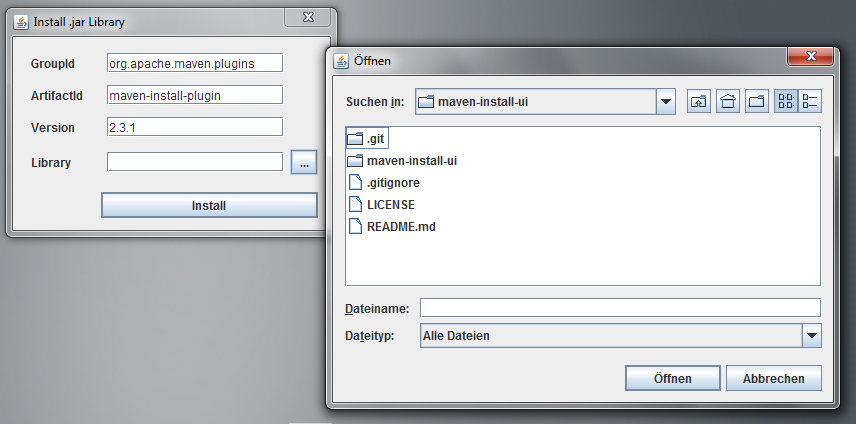
Task: Create a new folder icon
Action: click(x=757, y=101)
